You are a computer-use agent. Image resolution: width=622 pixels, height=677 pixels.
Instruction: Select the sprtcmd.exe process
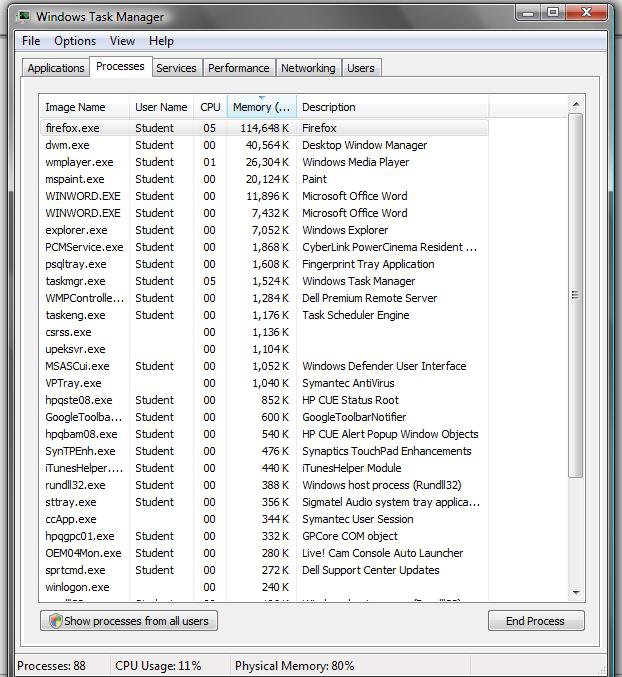point(264,570)
